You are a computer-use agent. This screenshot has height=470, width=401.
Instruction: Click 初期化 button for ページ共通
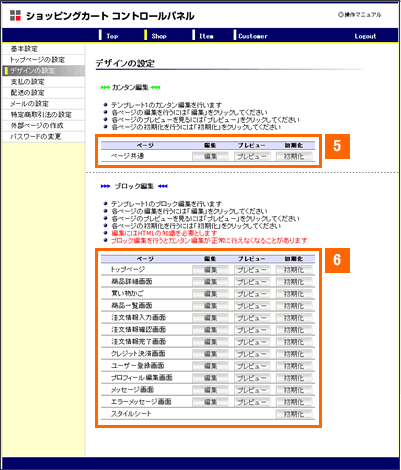[x=294, y=156]
